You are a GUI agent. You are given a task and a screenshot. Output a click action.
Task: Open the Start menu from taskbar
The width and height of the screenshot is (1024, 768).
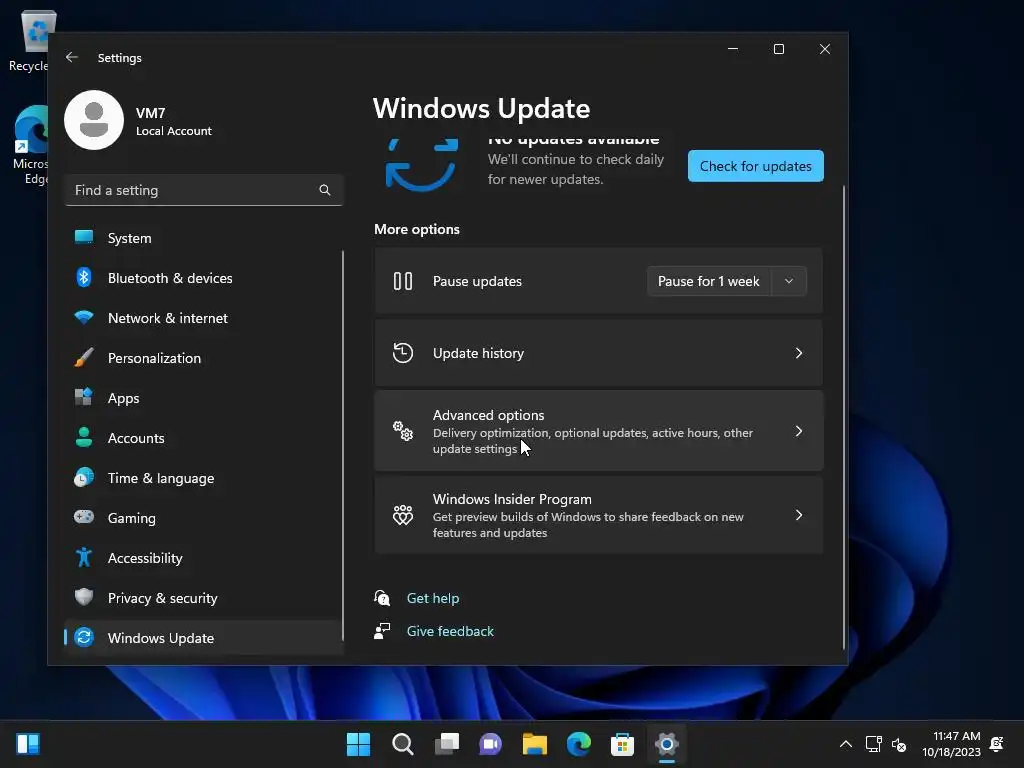pos(358,744)
